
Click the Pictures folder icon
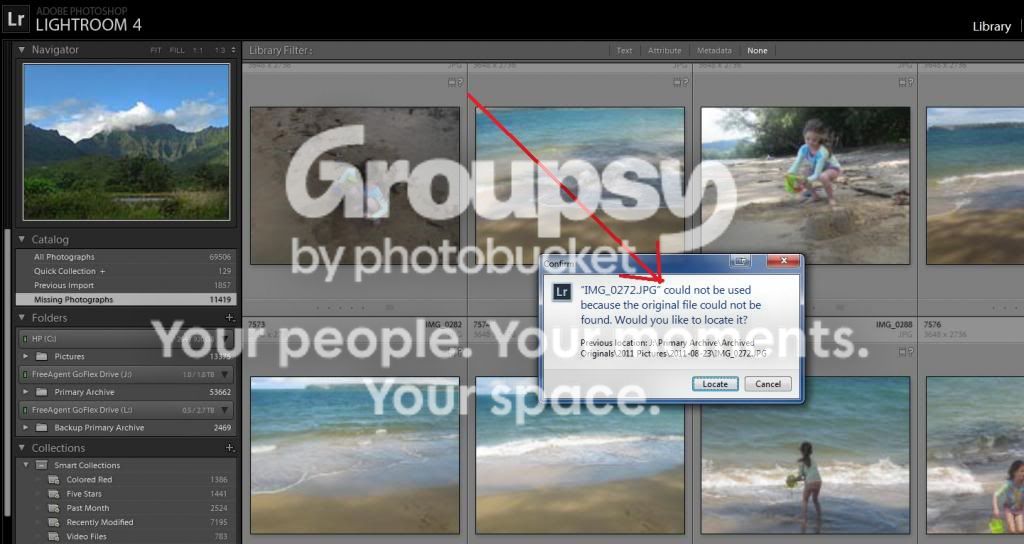click(x=42, y=357)
